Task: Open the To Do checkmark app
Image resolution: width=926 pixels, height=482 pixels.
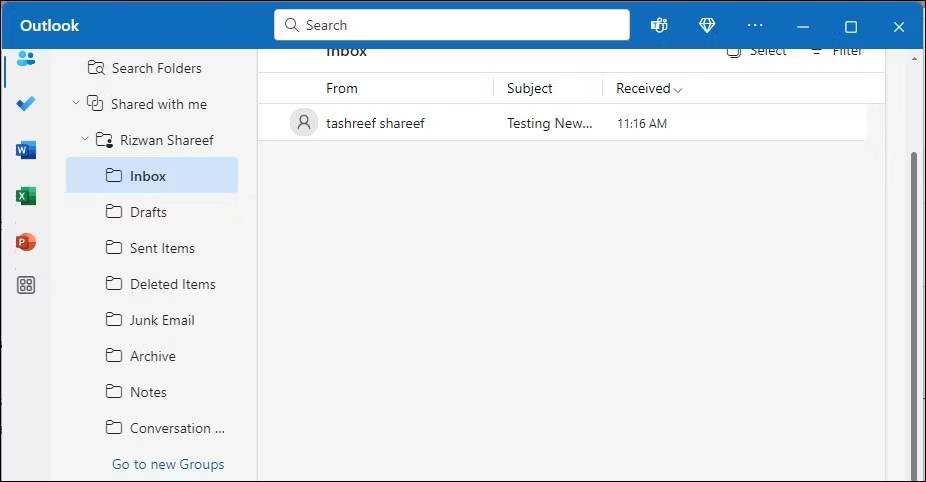Action: point(25,104)
